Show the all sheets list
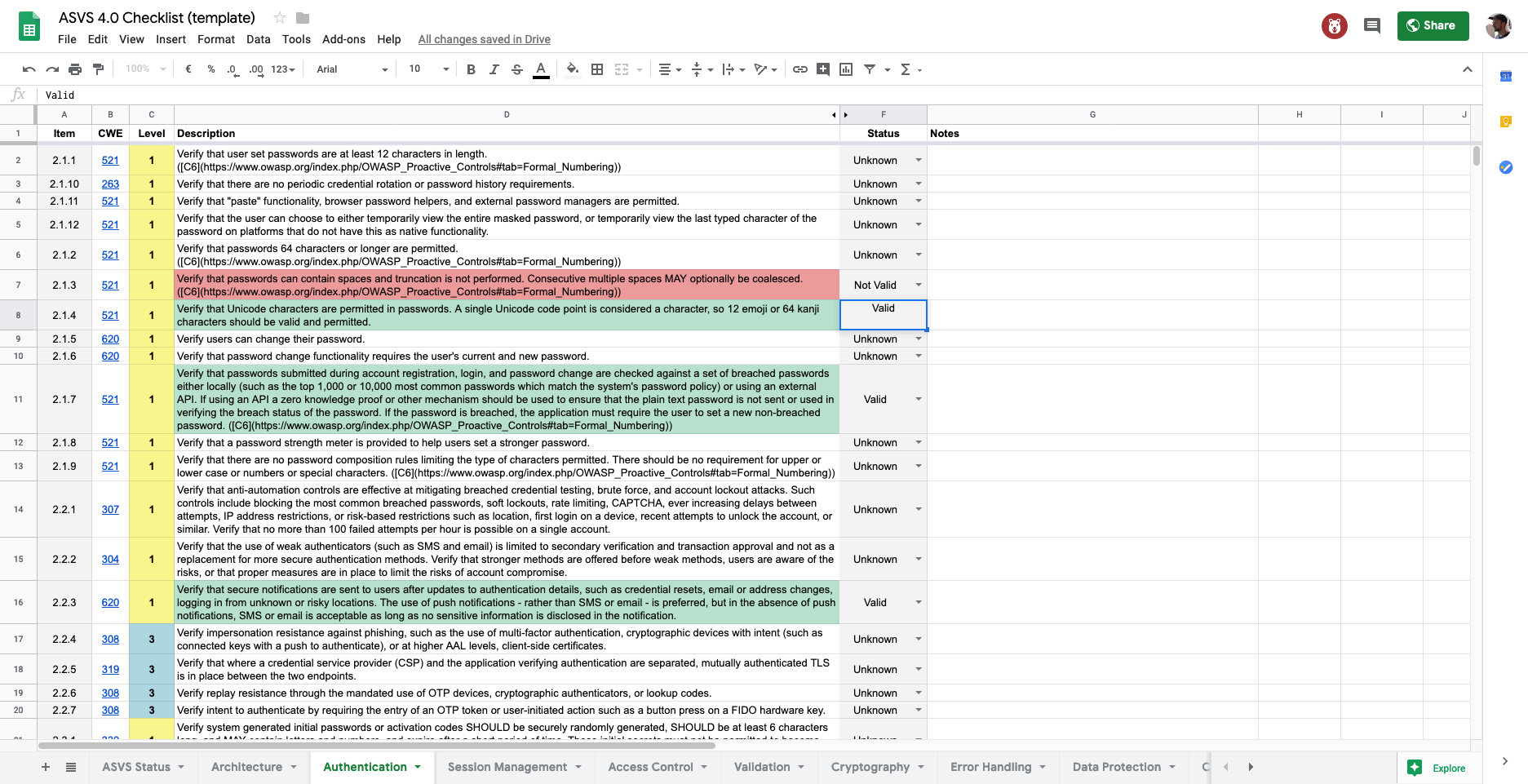The width and height of the screenshot is (1528, 784). (x=71, y=767)
